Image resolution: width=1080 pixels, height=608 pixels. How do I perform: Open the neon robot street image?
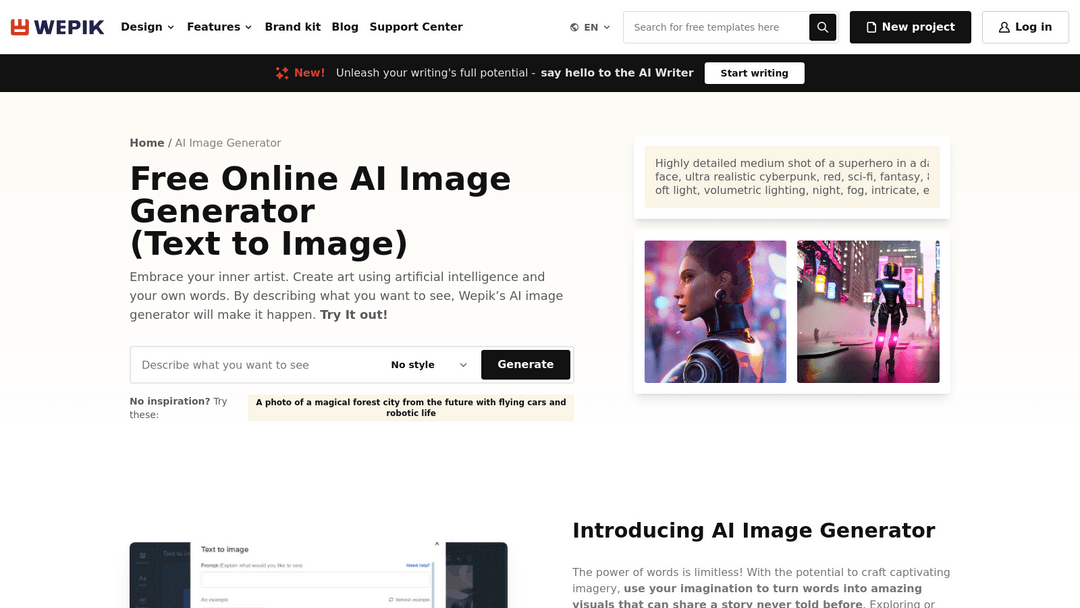867,311
